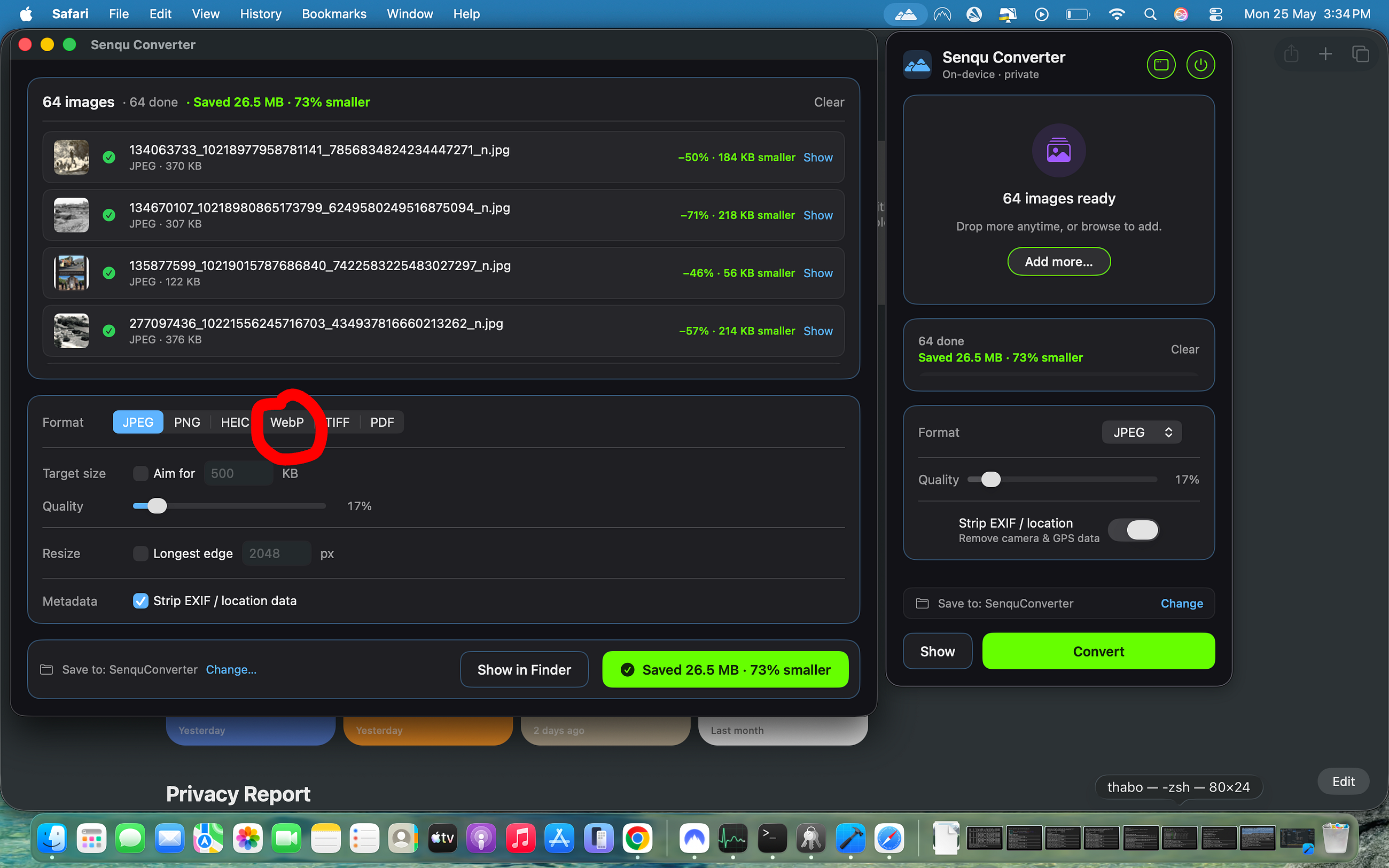The width and height of the screenshot is (1389, 868).
Task: Open the Window menu
Action: coord(410,14)
